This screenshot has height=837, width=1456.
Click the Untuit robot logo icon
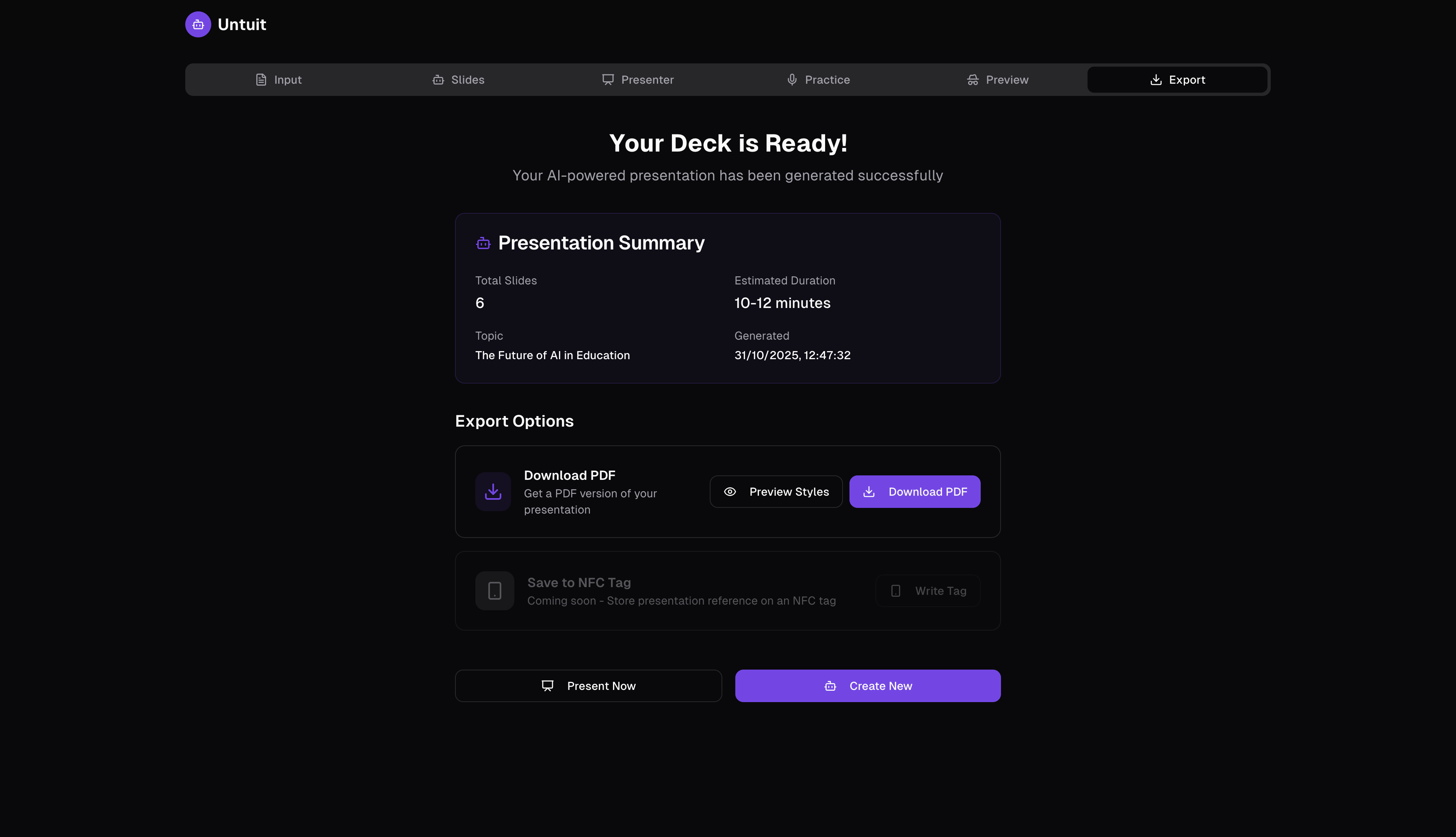pos(198,25)
